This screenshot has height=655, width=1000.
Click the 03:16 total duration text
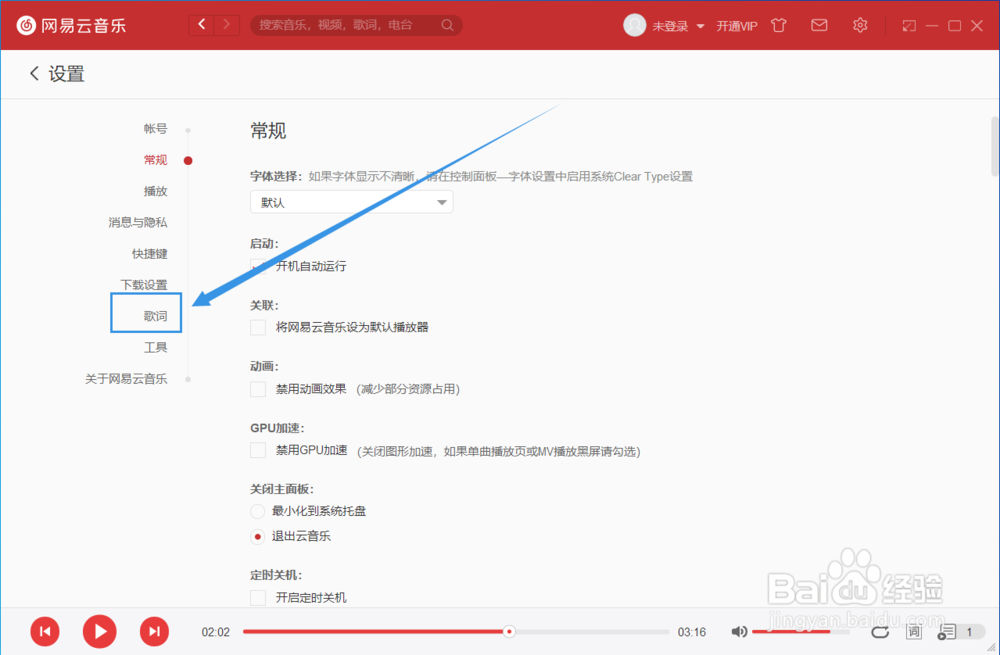691,632
